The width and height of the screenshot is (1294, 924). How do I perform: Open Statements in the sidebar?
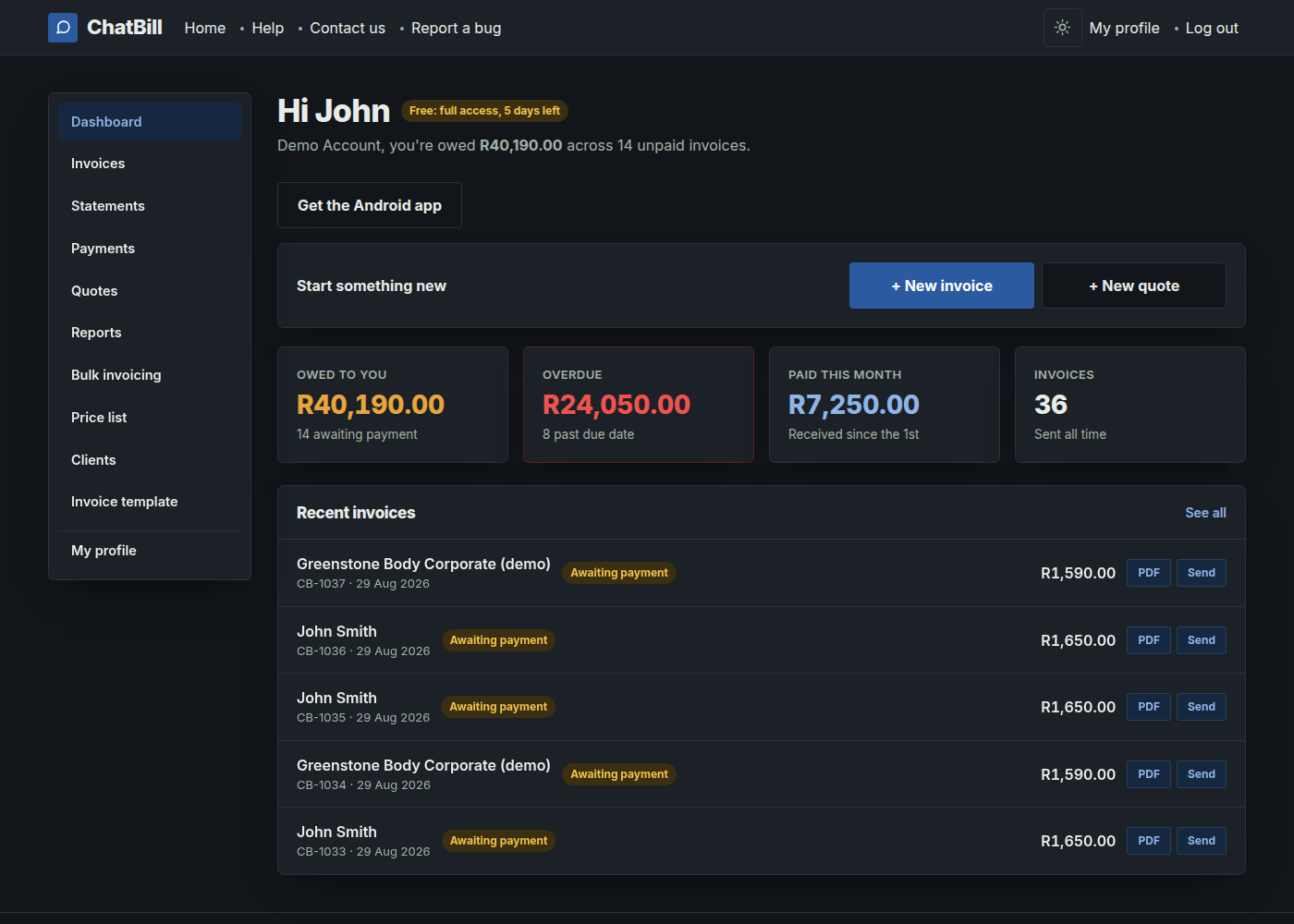click(x=150, y=206)
